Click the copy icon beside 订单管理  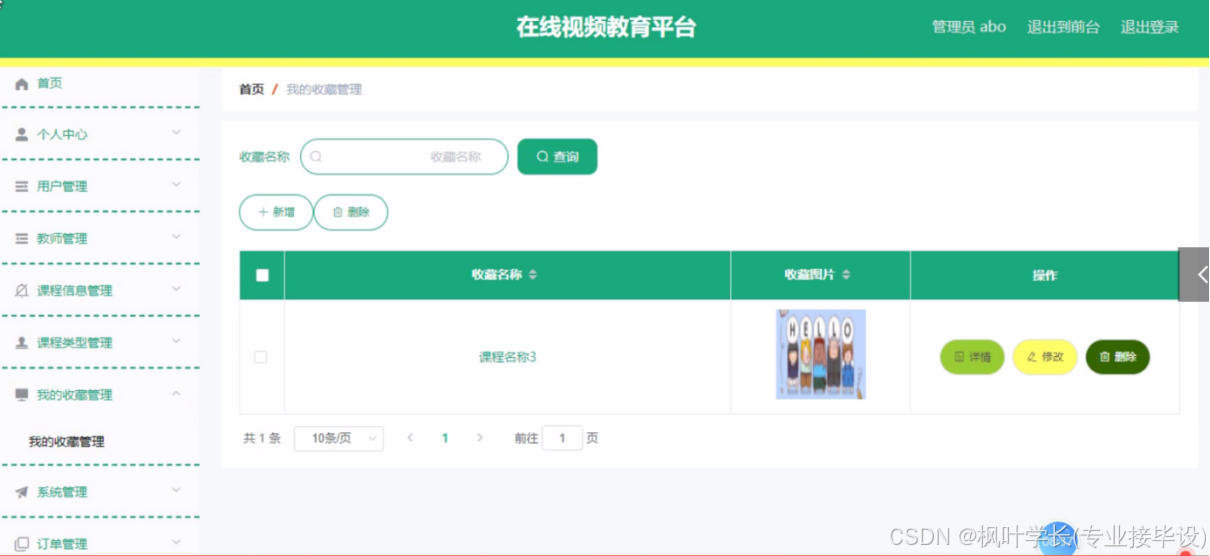click(x=21, y=544)
